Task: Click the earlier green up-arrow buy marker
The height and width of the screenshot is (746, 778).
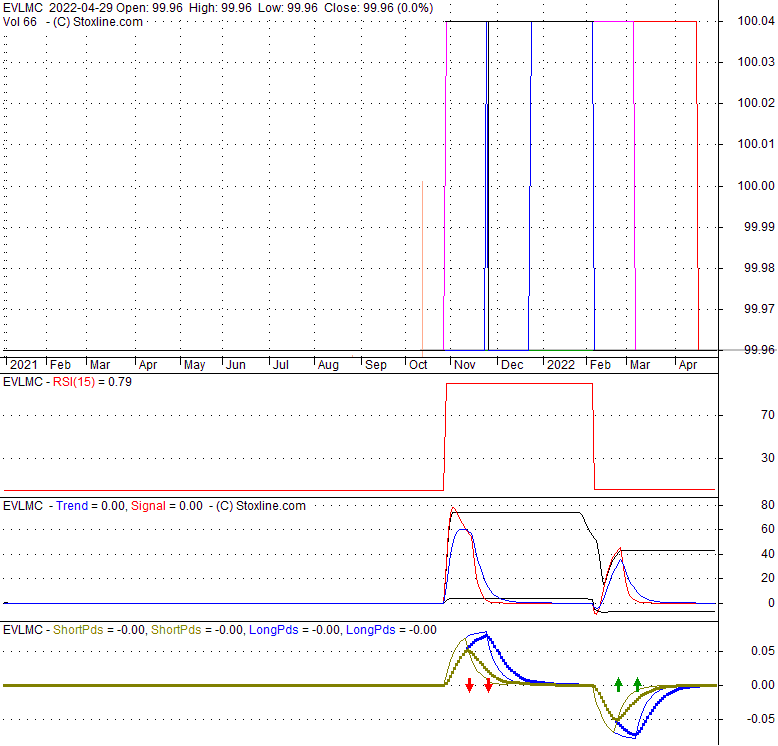Action: click(618, 685)
